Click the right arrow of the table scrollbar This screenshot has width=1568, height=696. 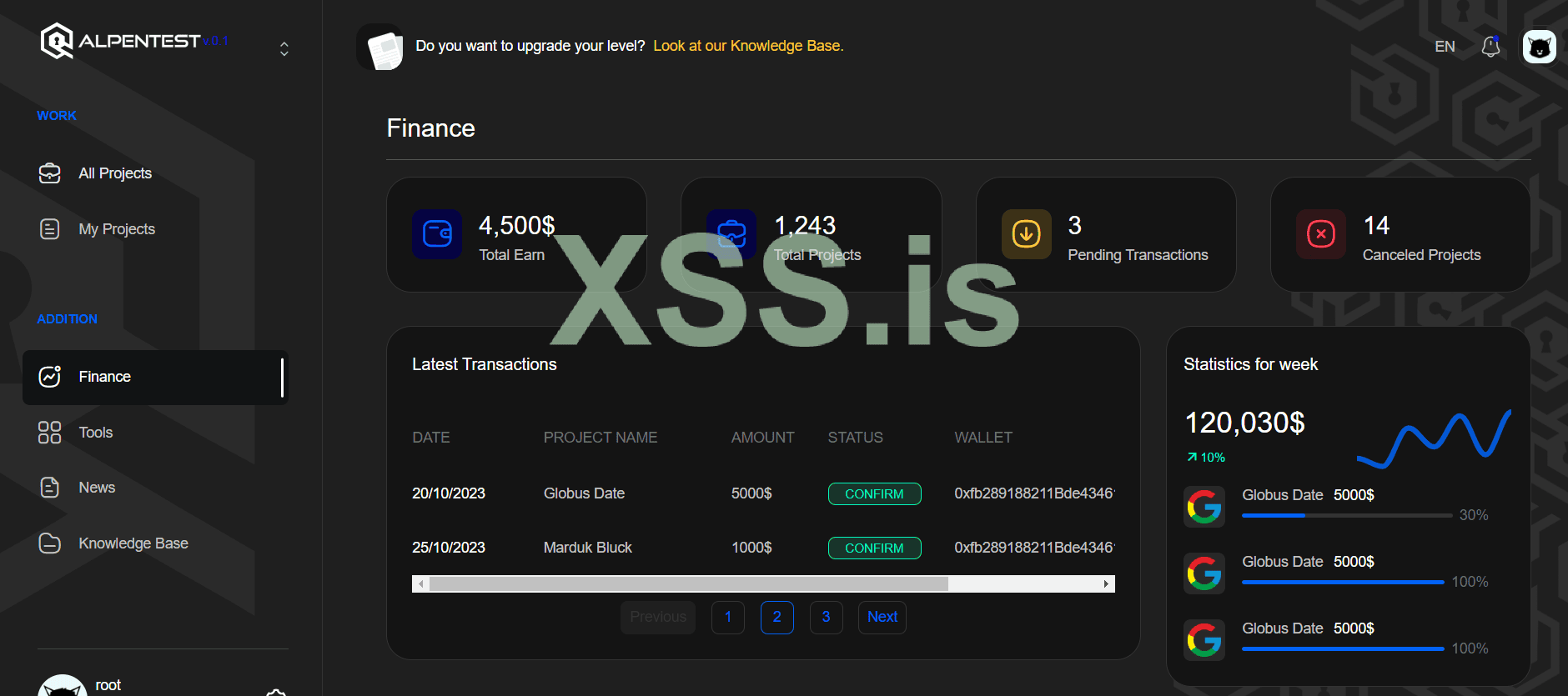[x=1107, y=584]
